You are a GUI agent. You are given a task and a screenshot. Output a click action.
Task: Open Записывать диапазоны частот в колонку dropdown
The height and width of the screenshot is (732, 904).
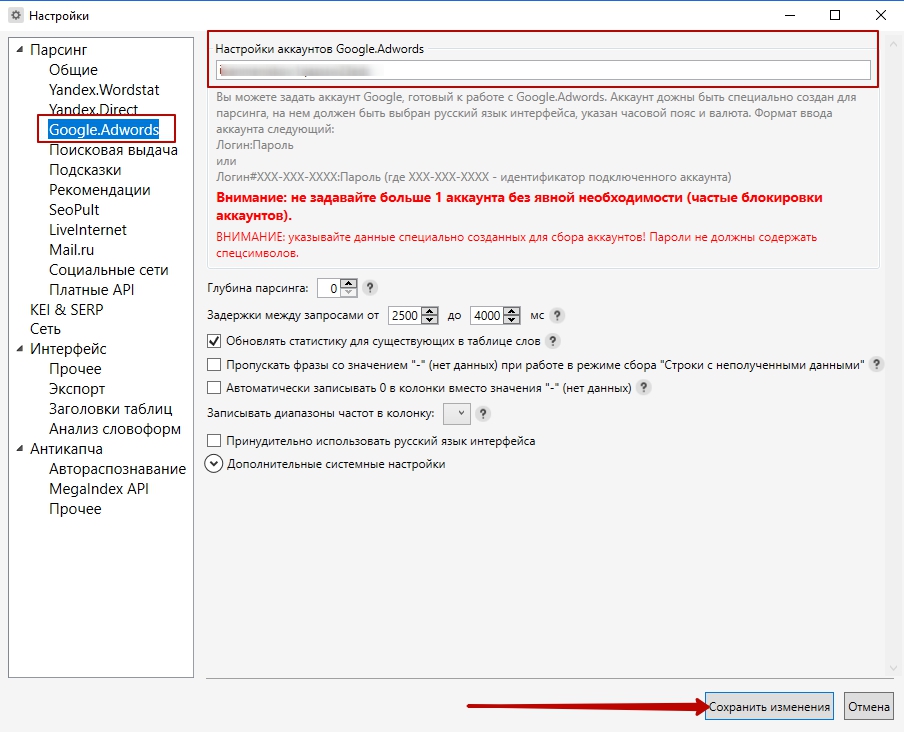(457, 413)
